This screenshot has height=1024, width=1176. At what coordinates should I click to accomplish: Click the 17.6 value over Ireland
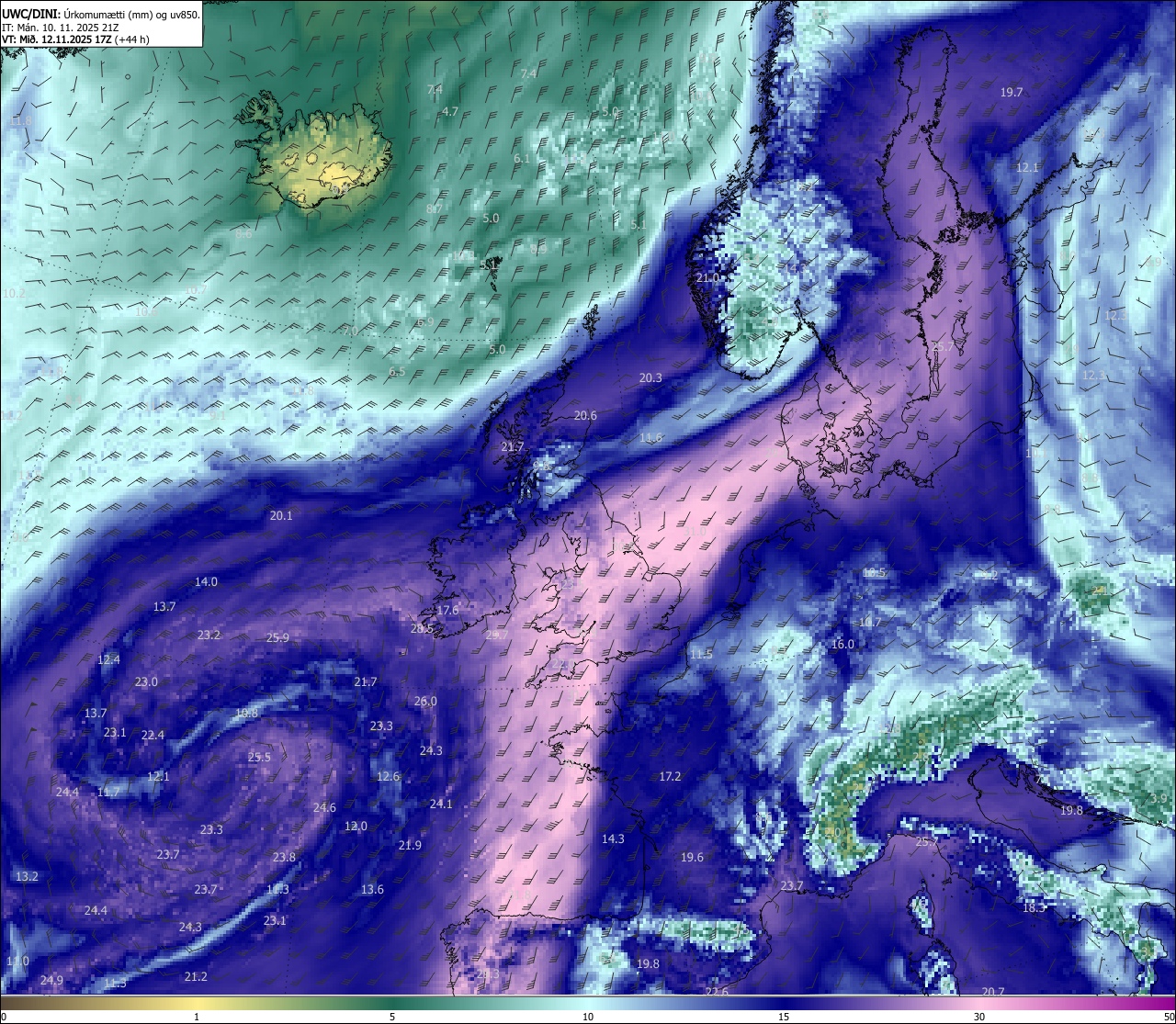(447, 610)
